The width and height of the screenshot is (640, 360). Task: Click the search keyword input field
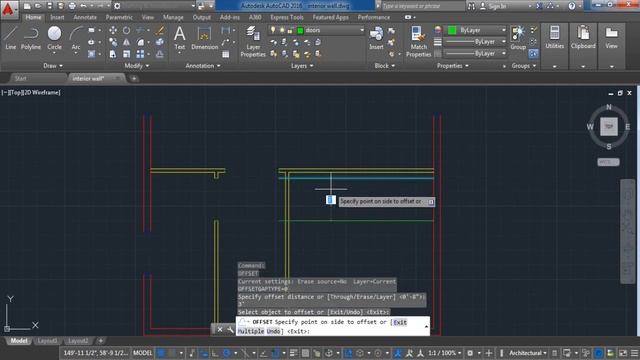tap(422, 6)
